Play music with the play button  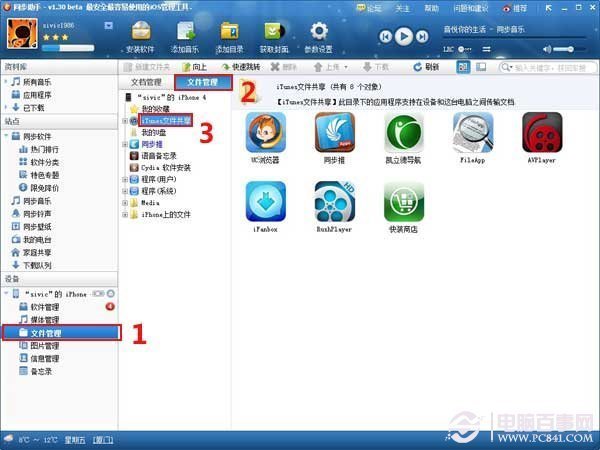click(x=404, y=36)
